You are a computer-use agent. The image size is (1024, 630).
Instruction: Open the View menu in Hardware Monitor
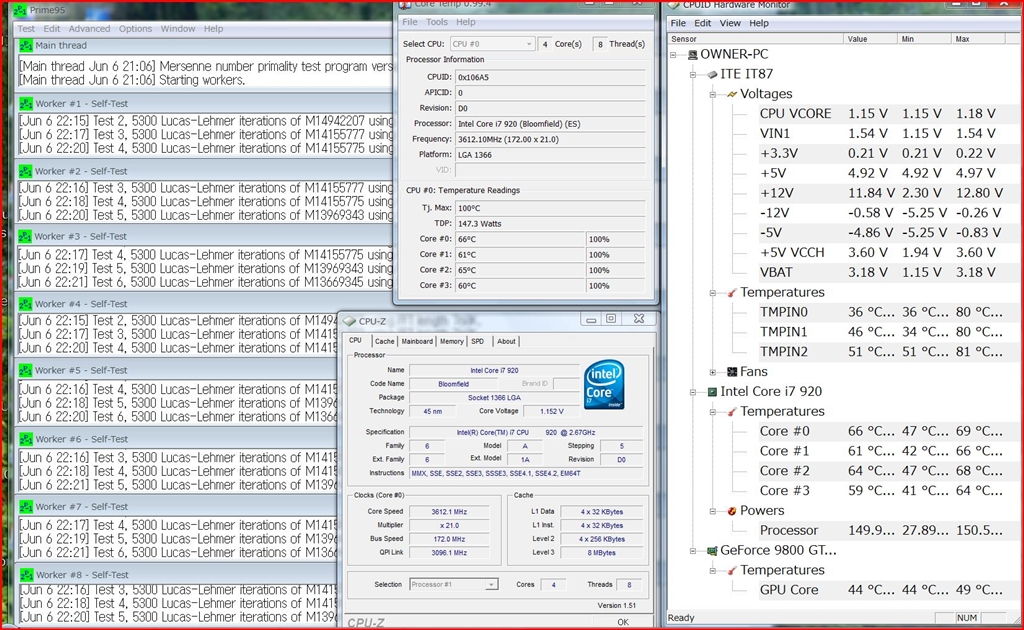tap(730, 23)
